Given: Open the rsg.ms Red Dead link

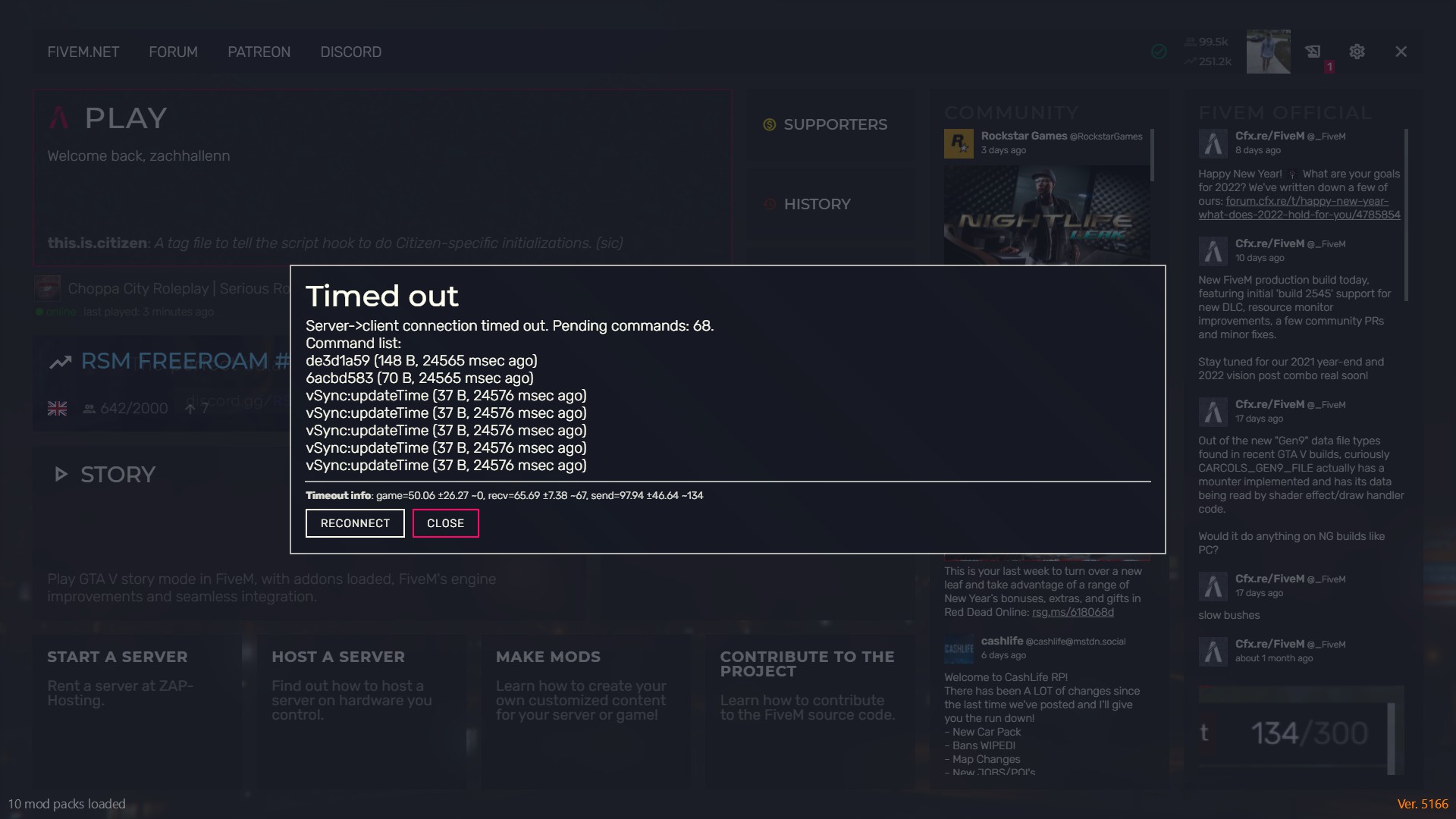Looking at the screenshot, I should [1072, 613].
